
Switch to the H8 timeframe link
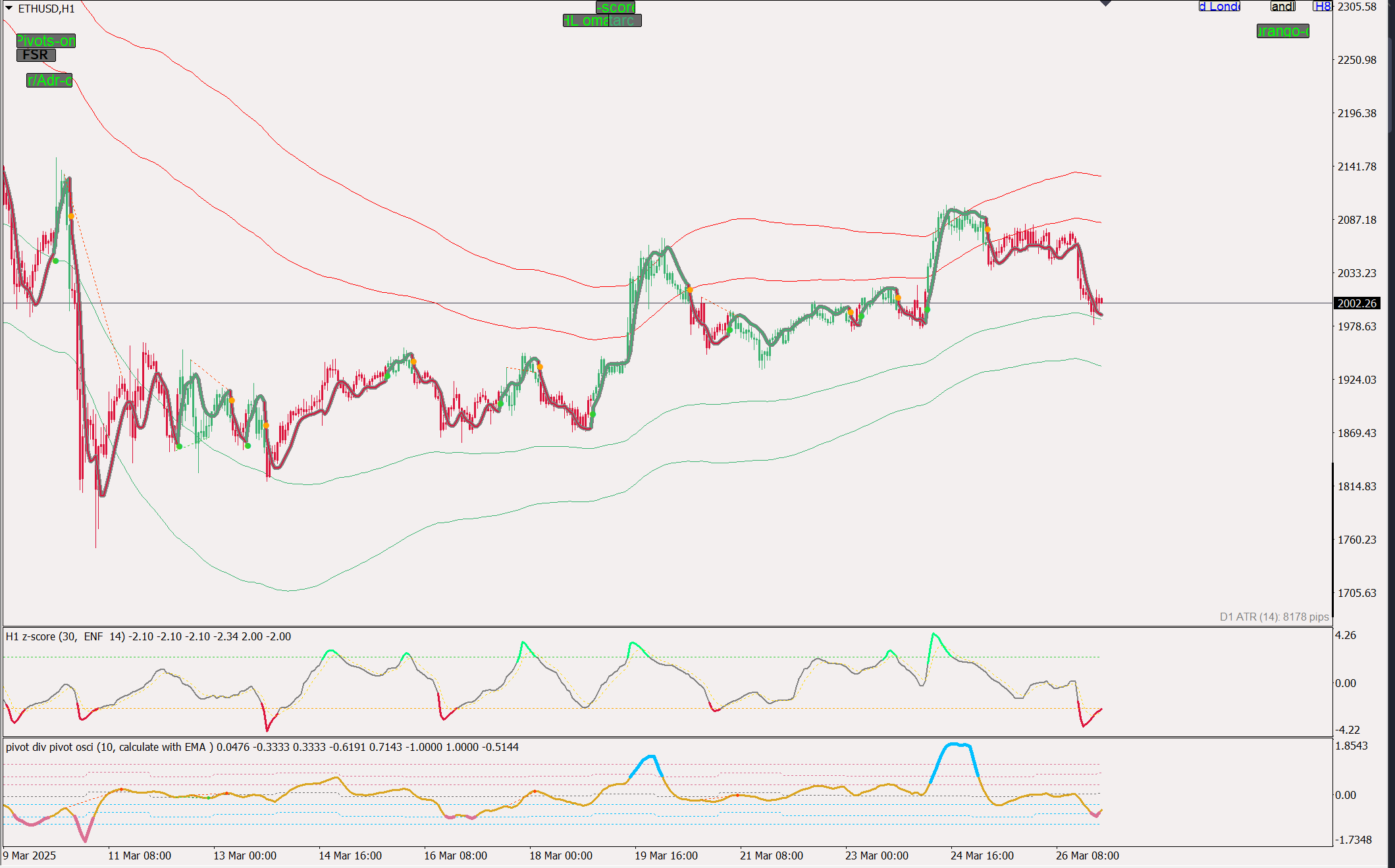click(1322, 7)
